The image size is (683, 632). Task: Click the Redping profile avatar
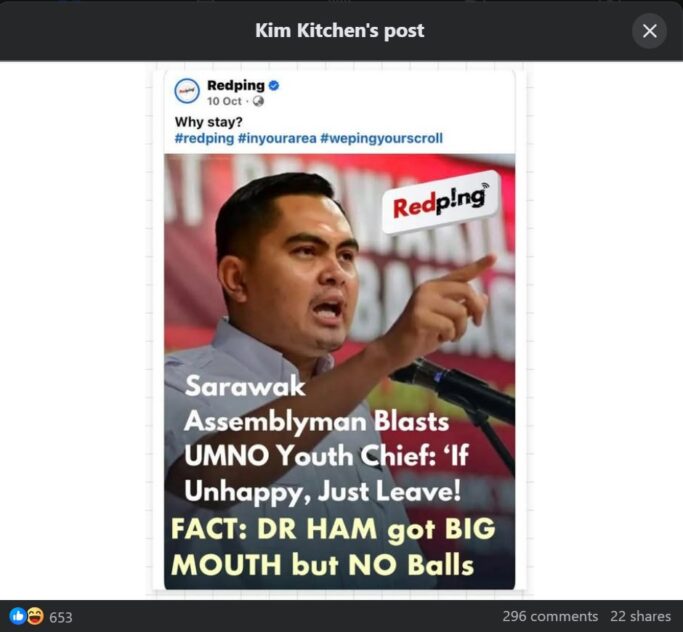(x=187, y=91)
